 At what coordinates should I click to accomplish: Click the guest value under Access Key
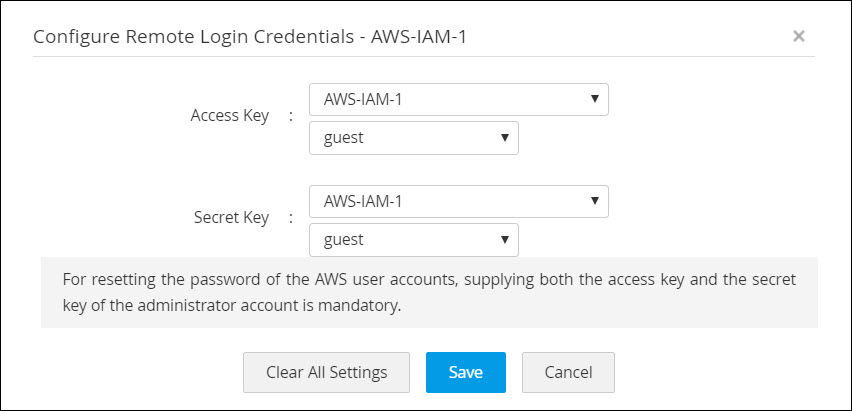343,138
